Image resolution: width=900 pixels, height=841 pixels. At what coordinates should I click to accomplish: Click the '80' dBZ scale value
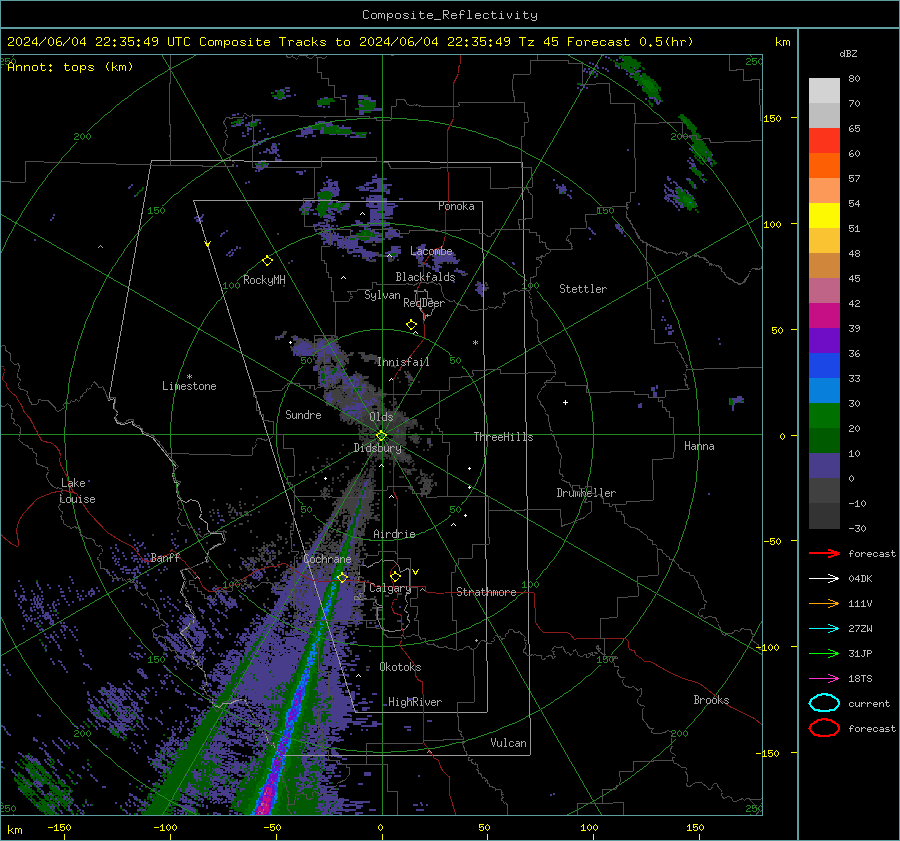[x=855, y=79]
